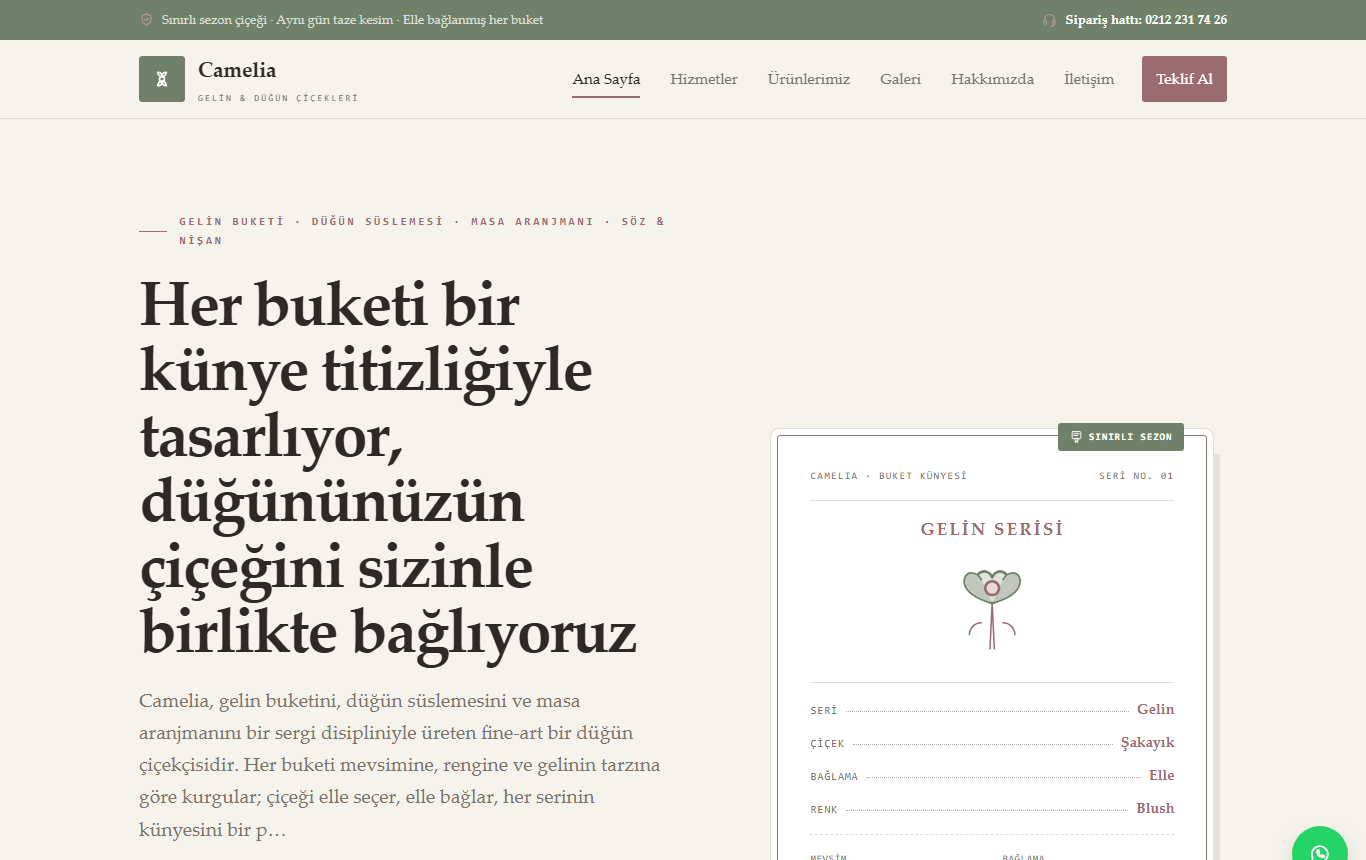Screen dimensions: 1366x860
Task: Click the 'Gelin & Düğün Çiçekleri' tagline
Action: tap(278, 98)
